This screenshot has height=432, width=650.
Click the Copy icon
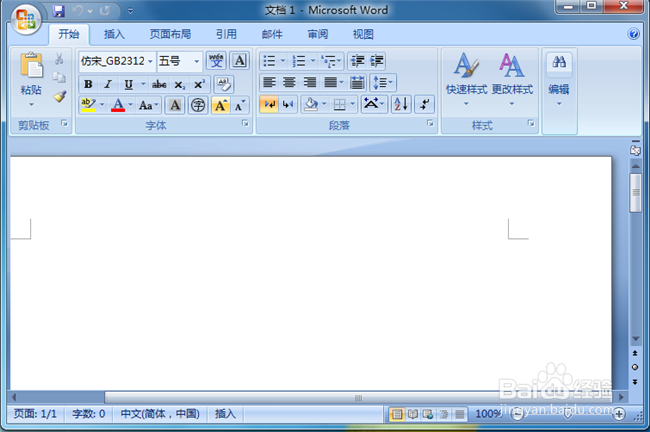pos(59,78)
